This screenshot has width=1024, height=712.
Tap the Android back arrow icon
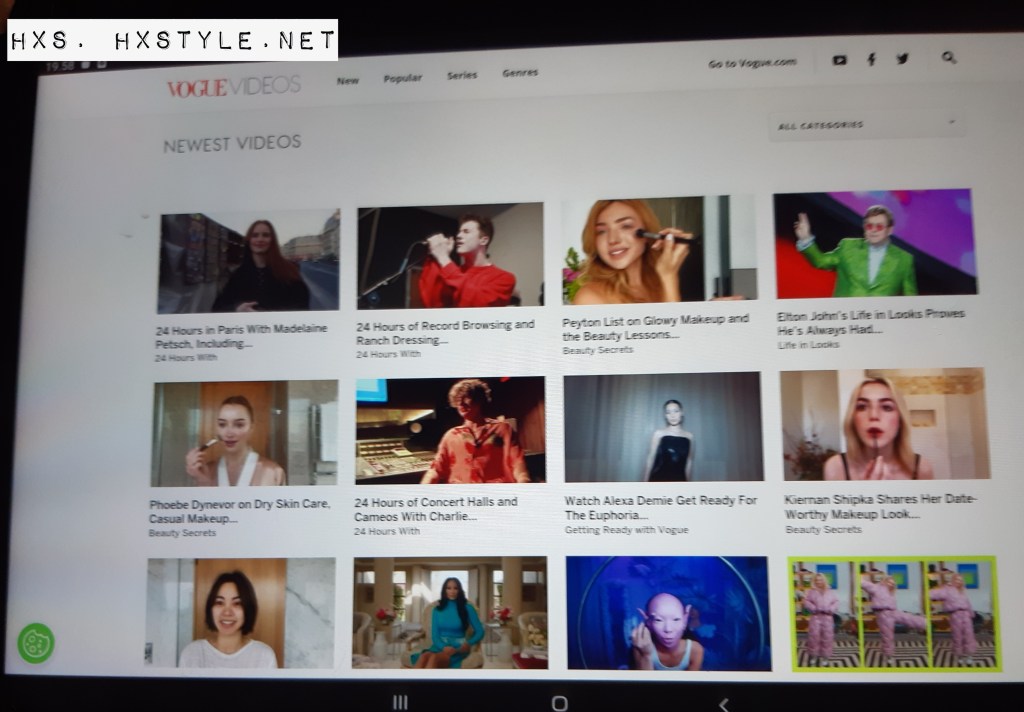pyautogui.click(x=724, y=703)
